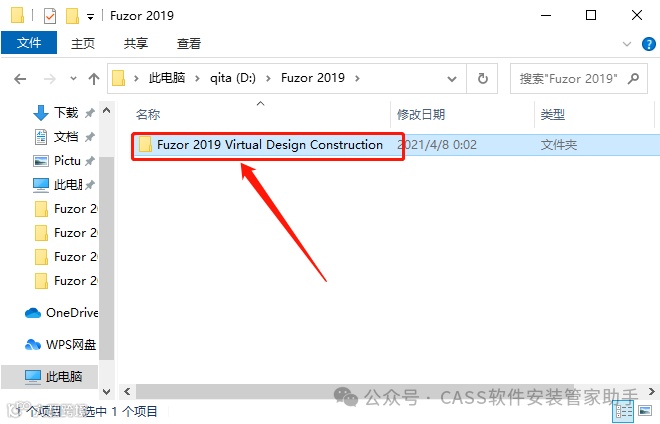Image resolution: width=660 pixels, height=424 pixels.
Task: Switch to the 查看 ribbon tab
Action: [x=189, y=43]
